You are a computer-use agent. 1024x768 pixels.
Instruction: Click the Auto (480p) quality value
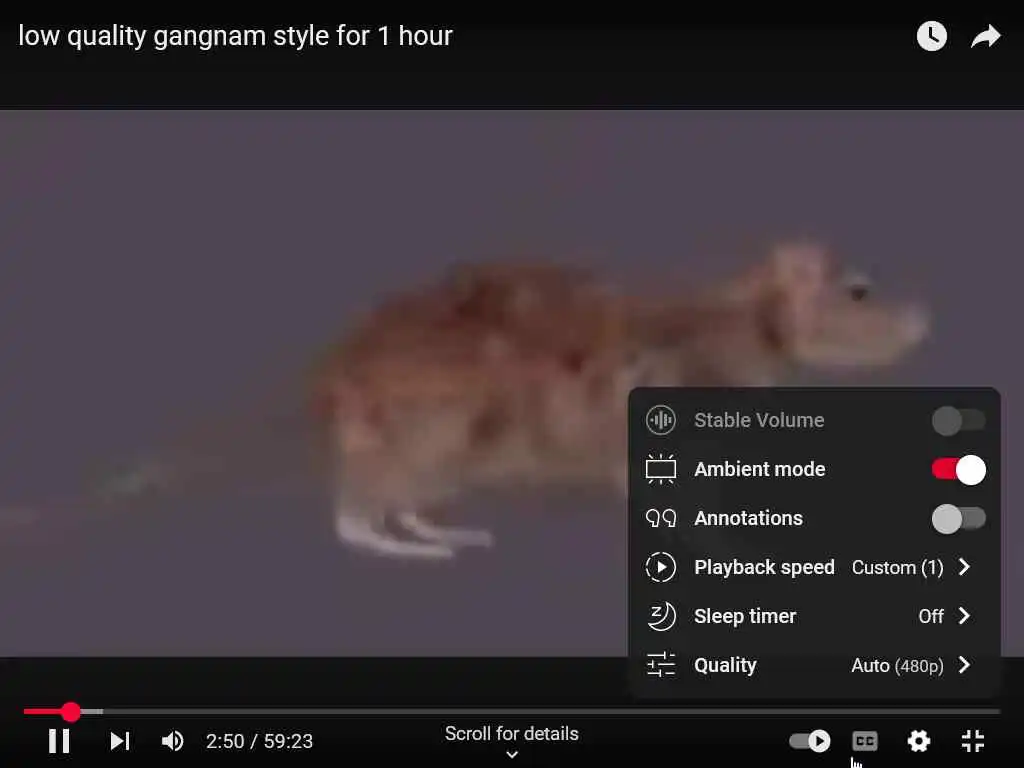[897, 665]
